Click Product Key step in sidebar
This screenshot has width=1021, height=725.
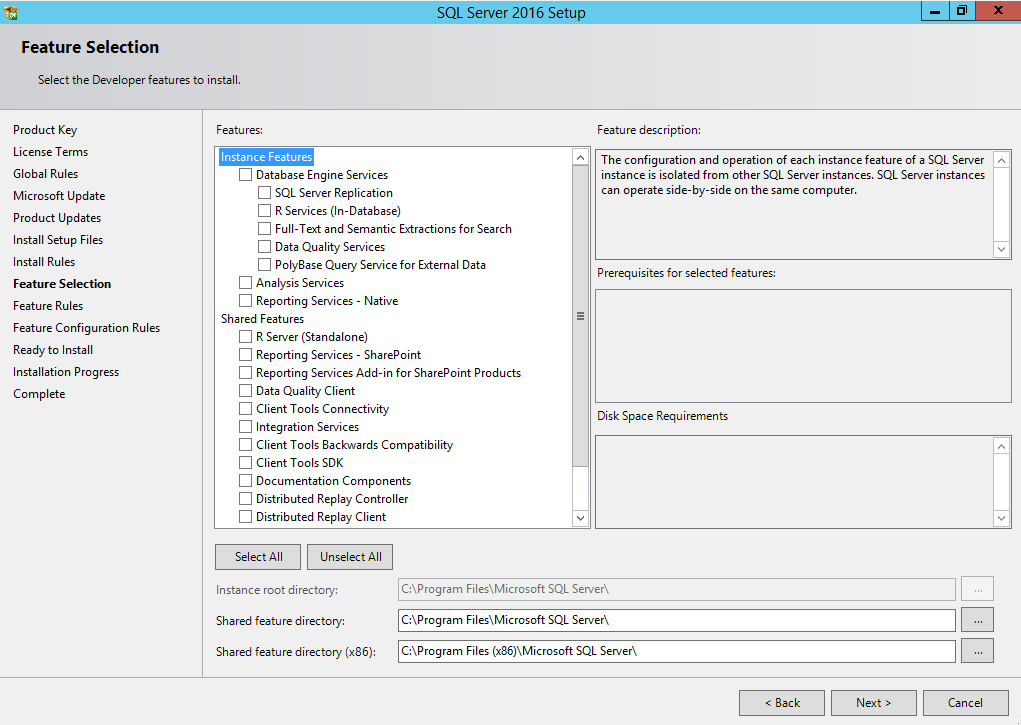tap(45, 130)
